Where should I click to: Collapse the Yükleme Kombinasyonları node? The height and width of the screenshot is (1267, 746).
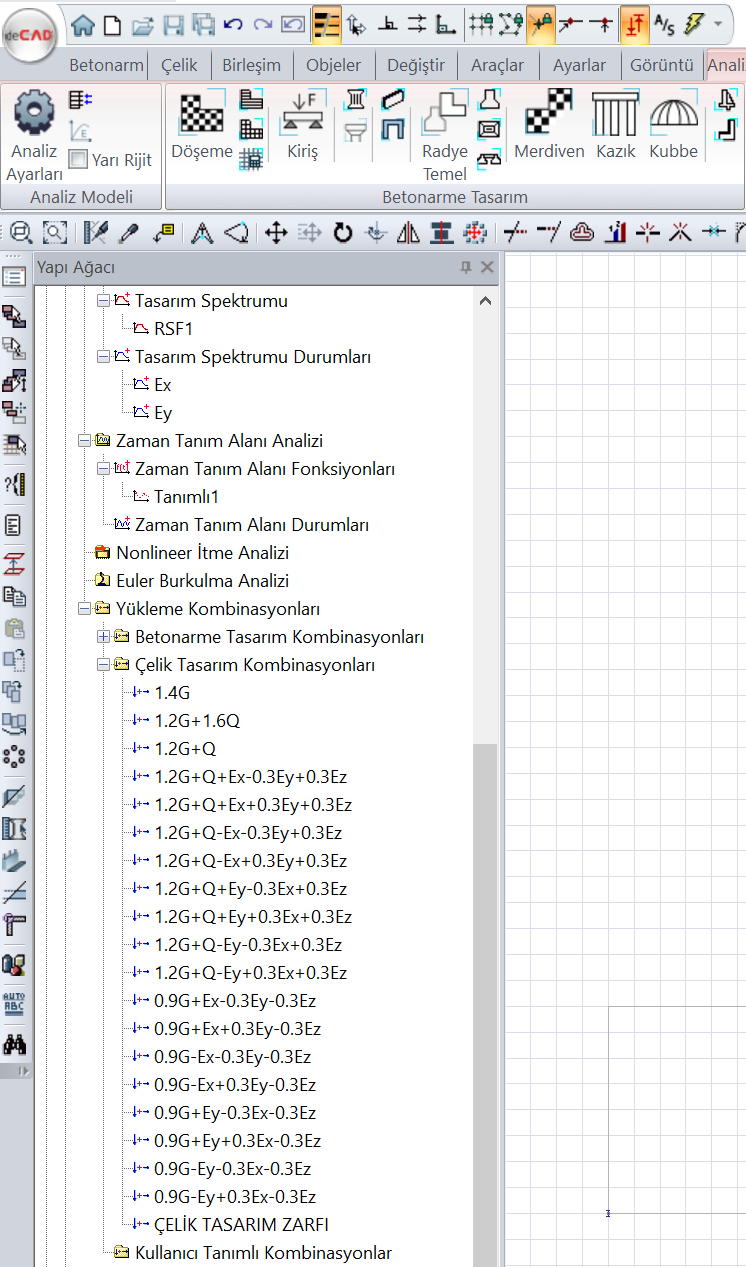(x=83, y=608)
